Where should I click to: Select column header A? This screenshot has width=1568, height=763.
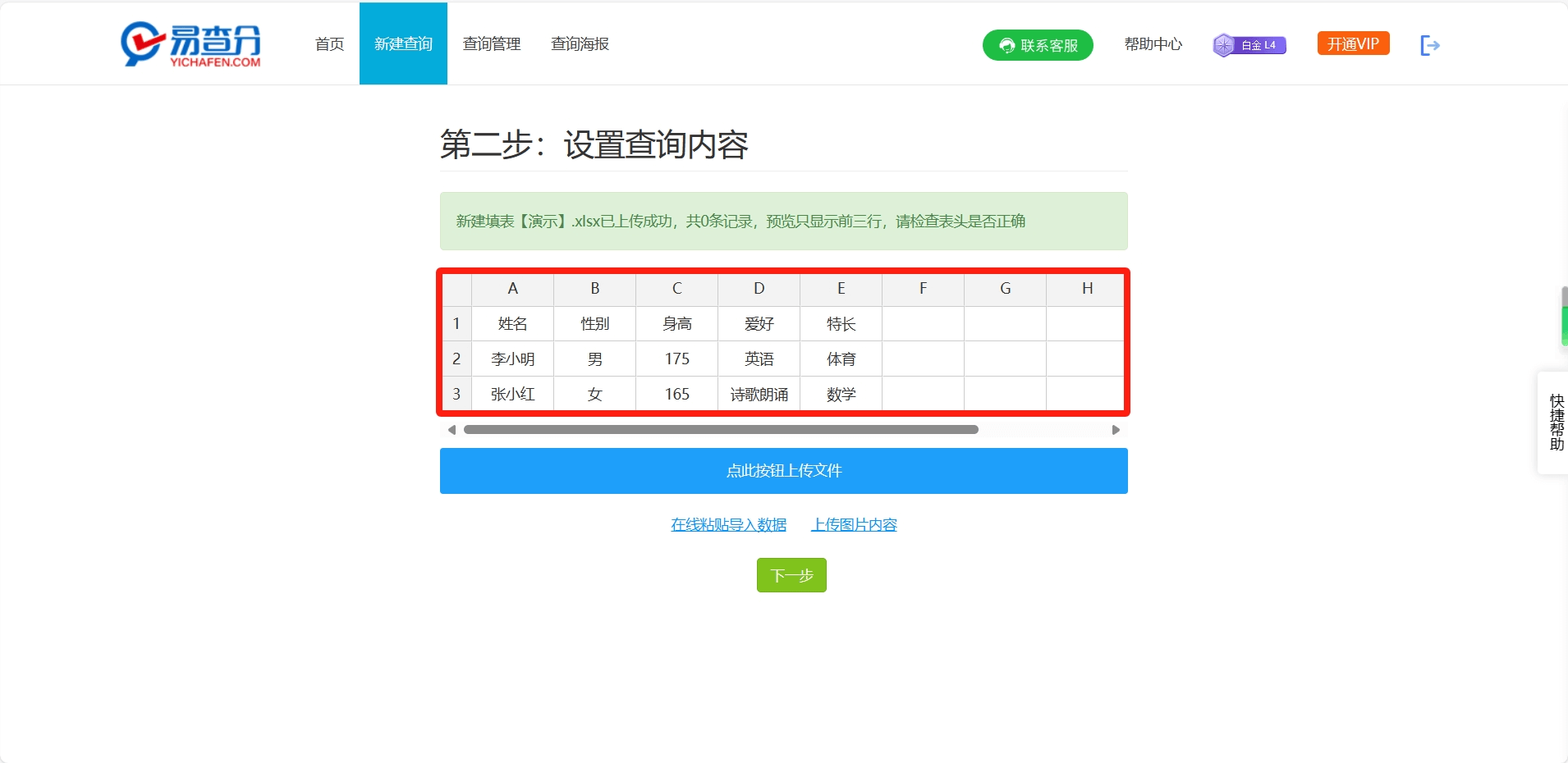(513, 289)
